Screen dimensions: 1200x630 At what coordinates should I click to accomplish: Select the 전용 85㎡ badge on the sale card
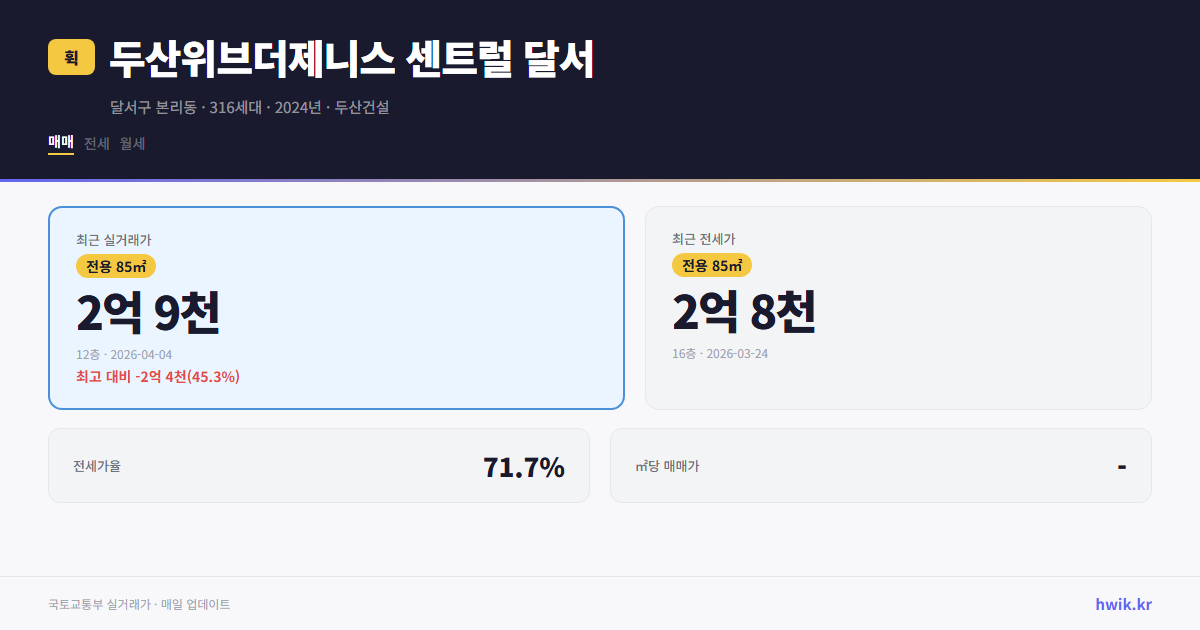tap(113, 266)
